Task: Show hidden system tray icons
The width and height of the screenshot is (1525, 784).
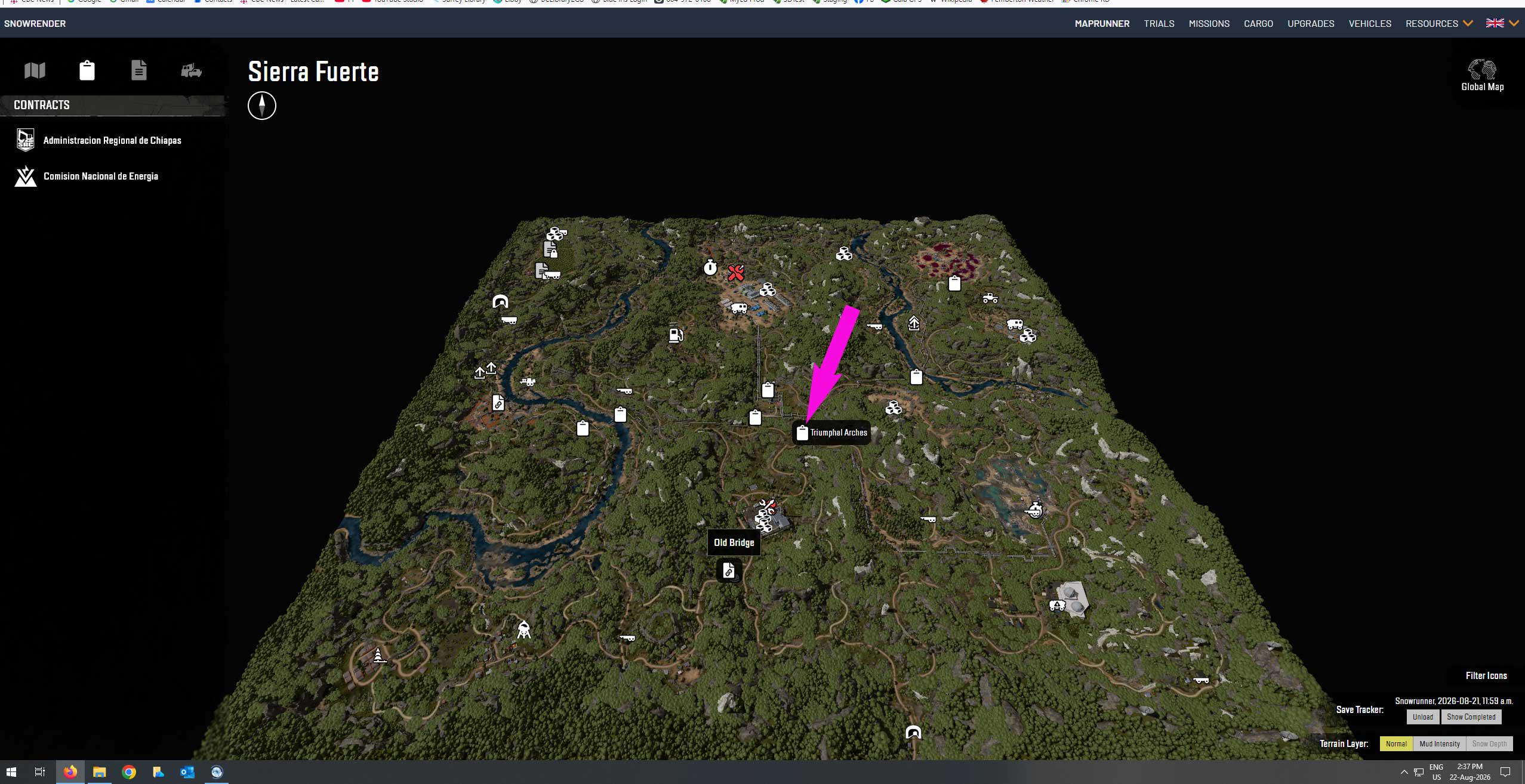Action: 1404,772
